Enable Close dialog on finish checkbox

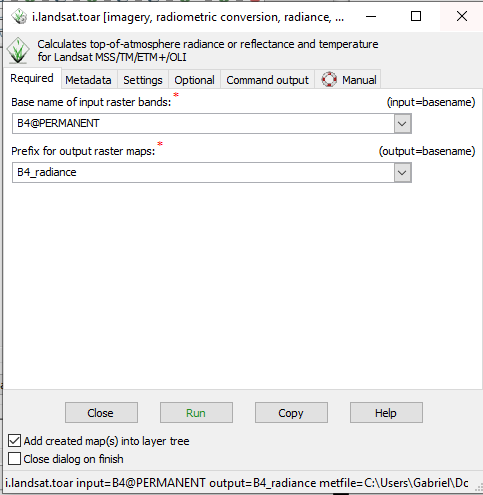pos(14,459)
